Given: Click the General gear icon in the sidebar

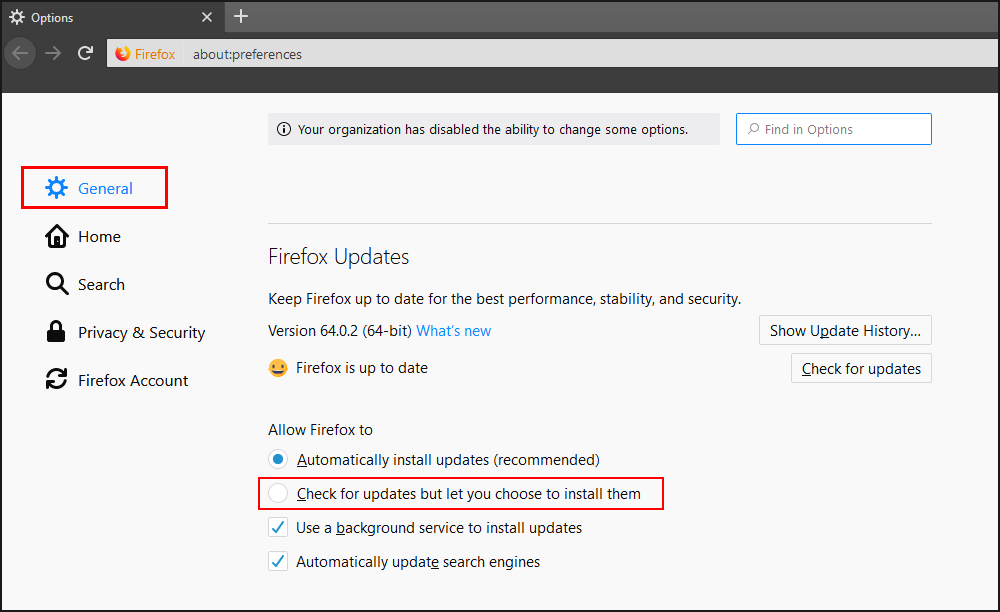Looking at the screenshot, I should [56, 187].
